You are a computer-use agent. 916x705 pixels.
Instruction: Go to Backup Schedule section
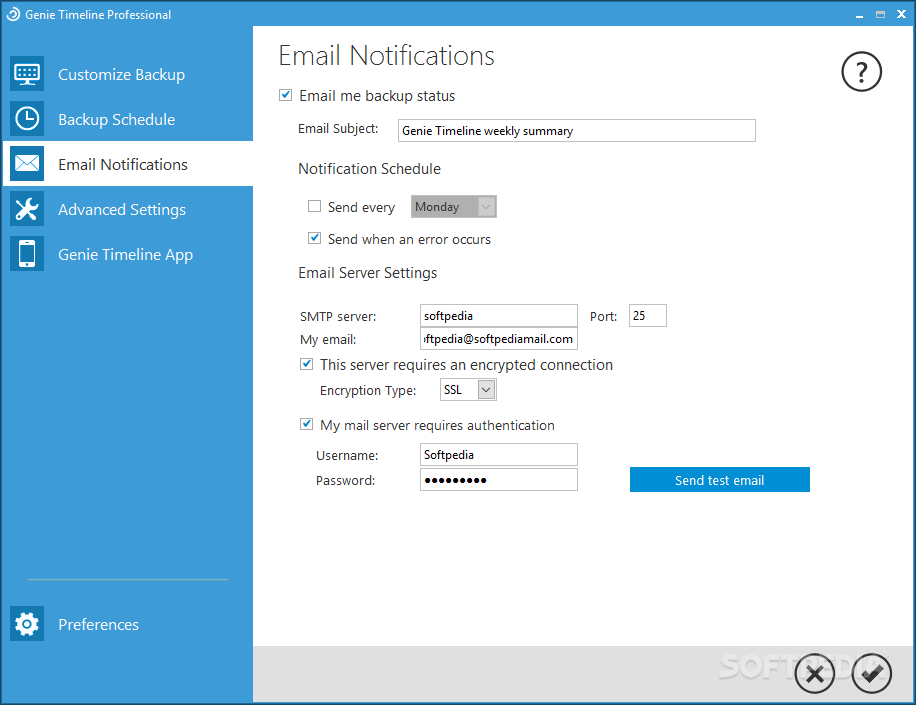(127, 119)
